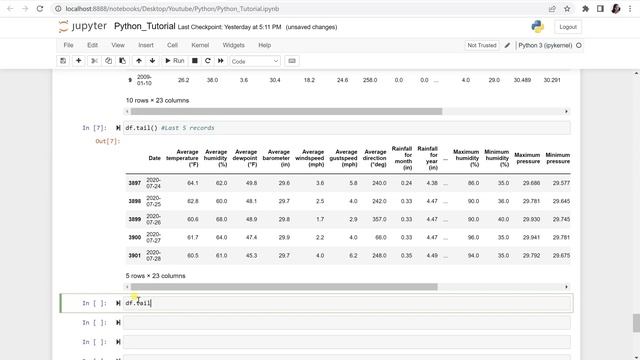Move selected cell down with the arrow icon

pyautogui.click(x=152, y=61)
